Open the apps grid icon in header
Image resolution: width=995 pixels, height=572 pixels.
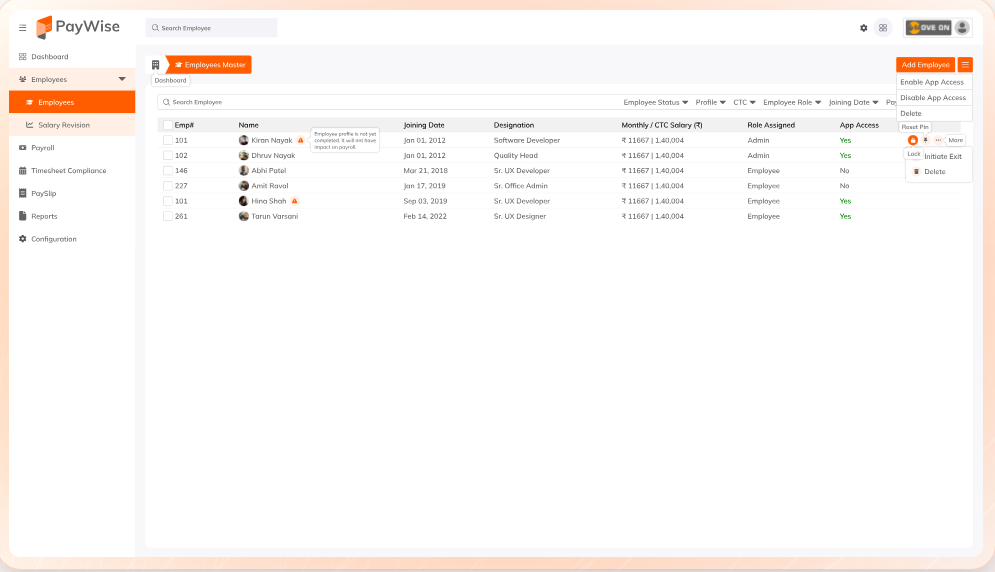point(883,28)
